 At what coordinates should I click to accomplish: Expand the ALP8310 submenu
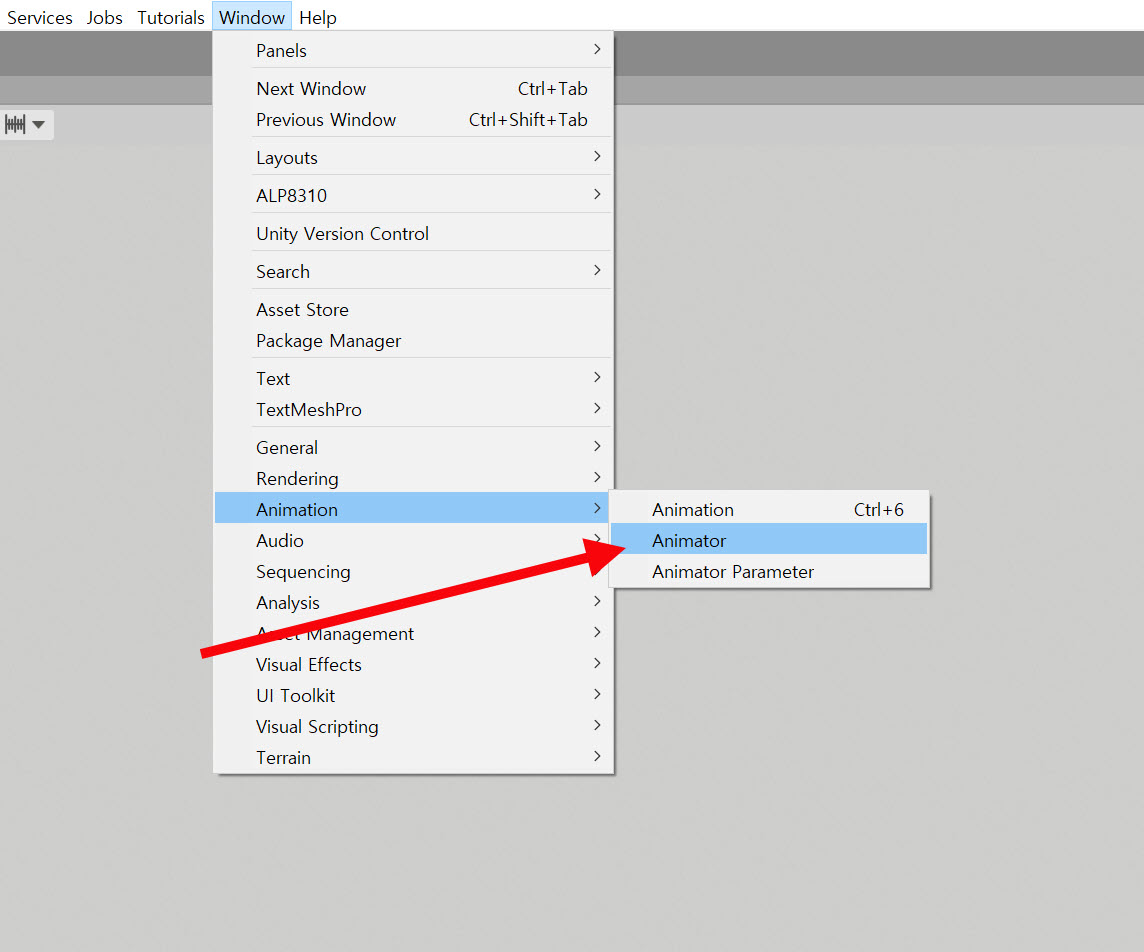pyautogui.click(x=413, y=196)
